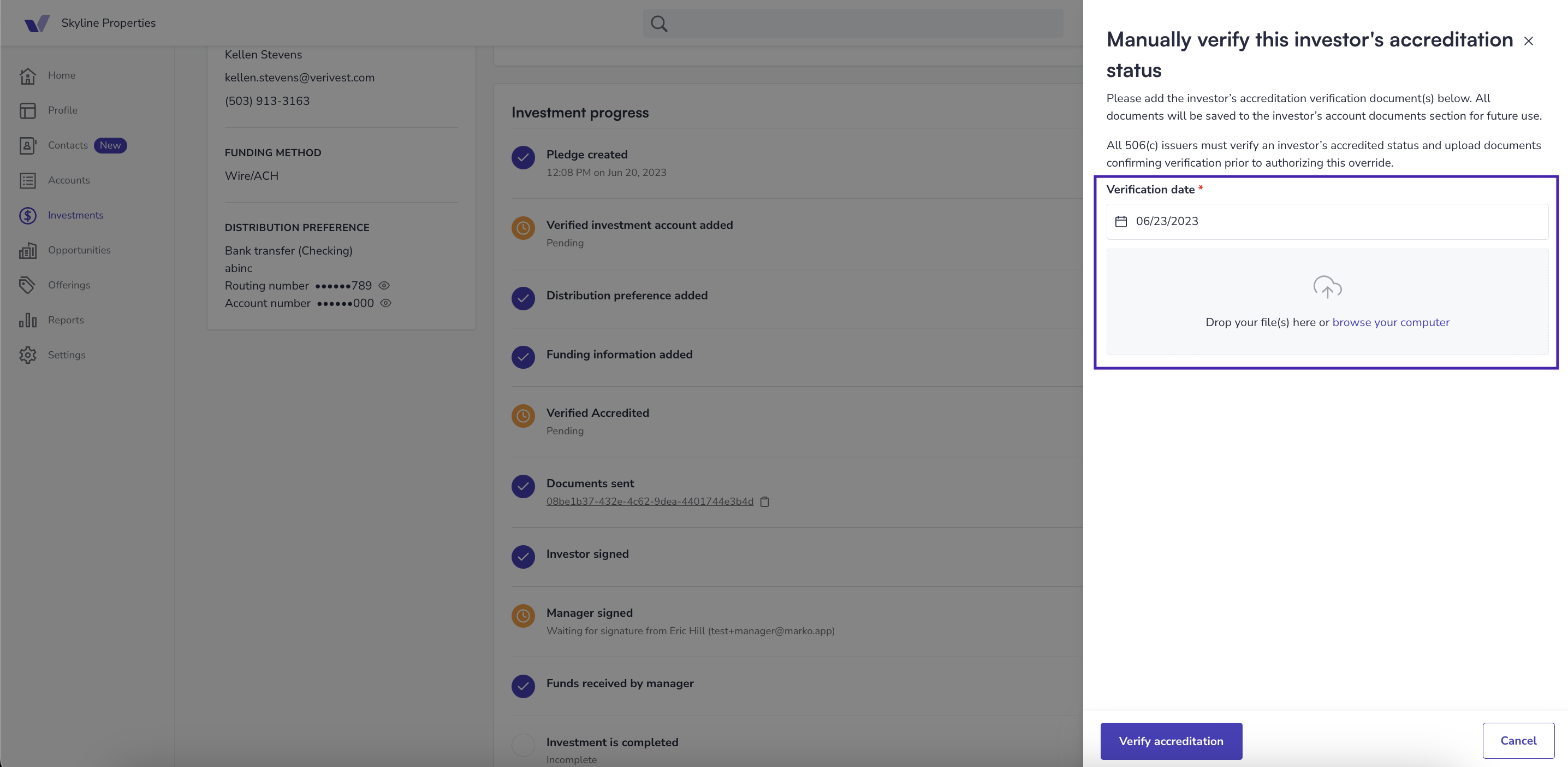Open Accounts from sidebar
Image resolution: width=1568 pixels, height=767 pixels.
point(69,180)
